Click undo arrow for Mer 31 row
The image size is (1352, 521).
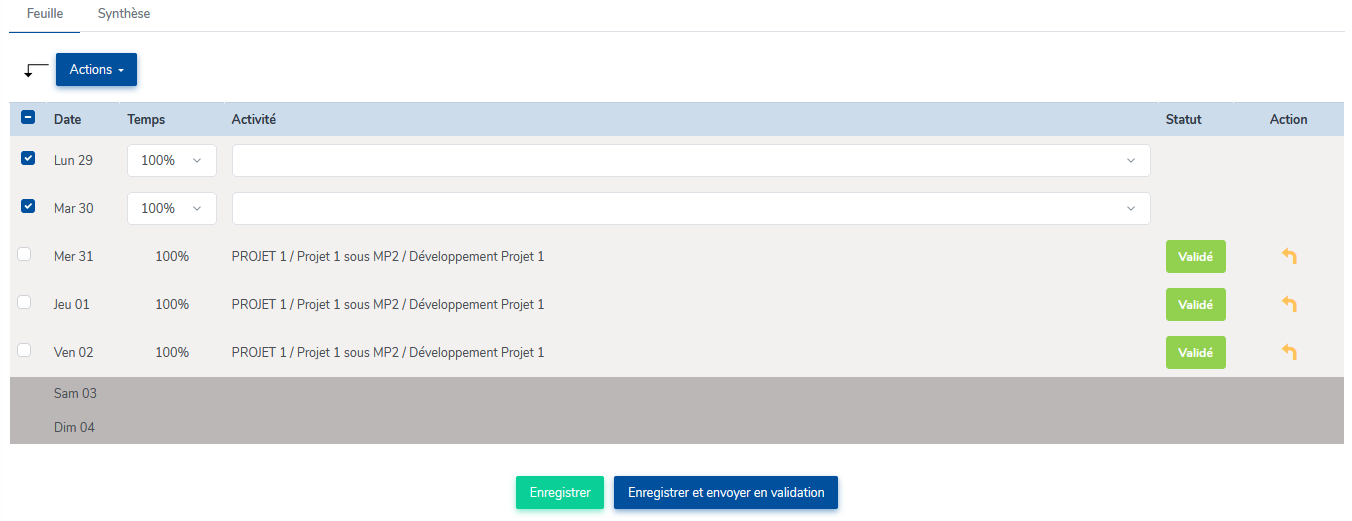tap(1289, 257)
